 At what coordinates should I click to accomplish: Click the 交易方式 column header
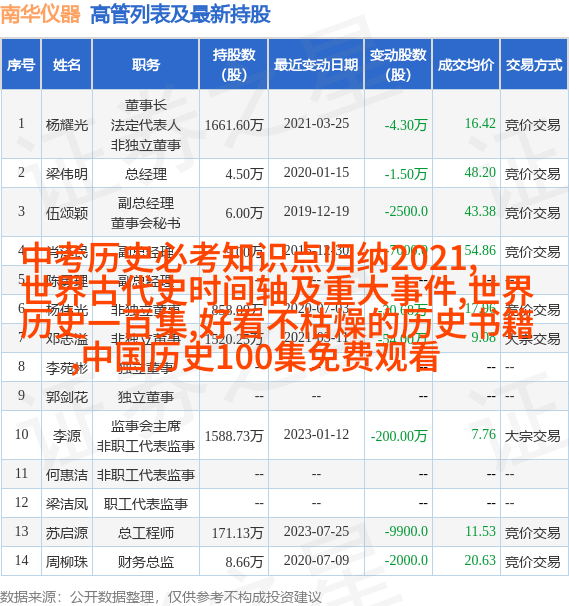[x=534, y=65]
